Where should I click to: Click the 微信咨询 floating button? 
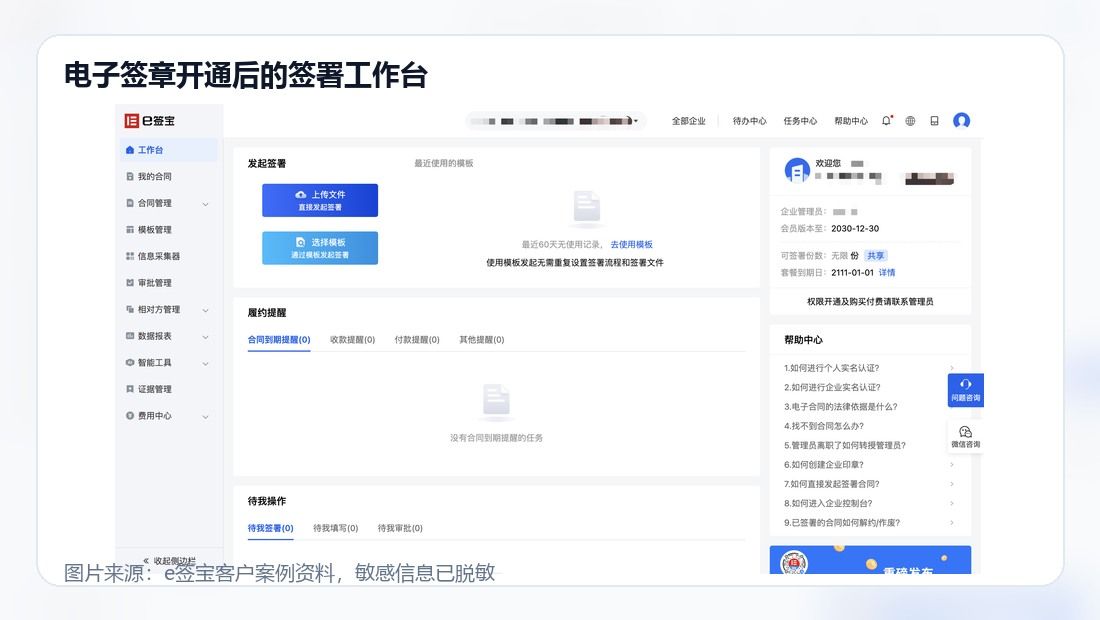[x=965, y=436]
